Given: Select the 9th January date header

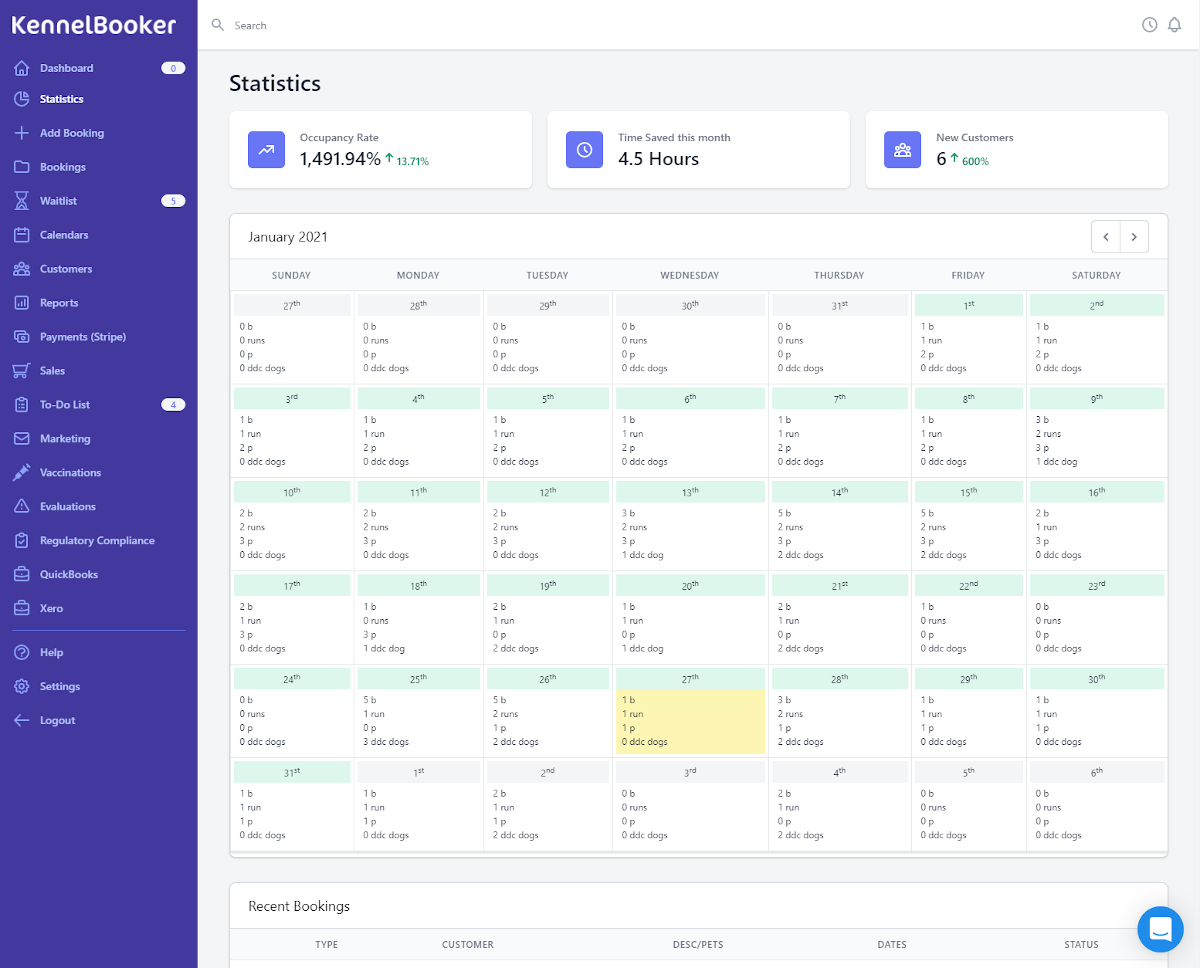Looking at the screenshot, I should click(x=1097, y=398).
